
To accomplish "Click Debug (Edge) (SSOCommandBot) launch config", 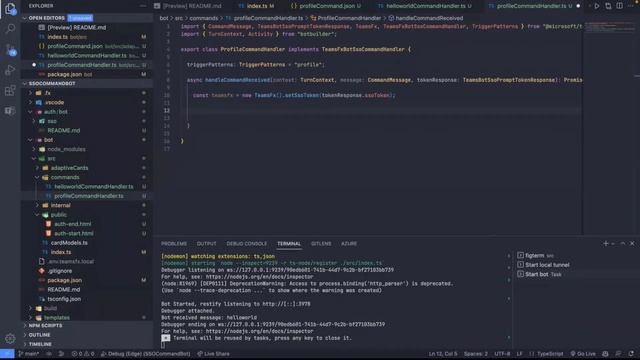I will point(145,354).
